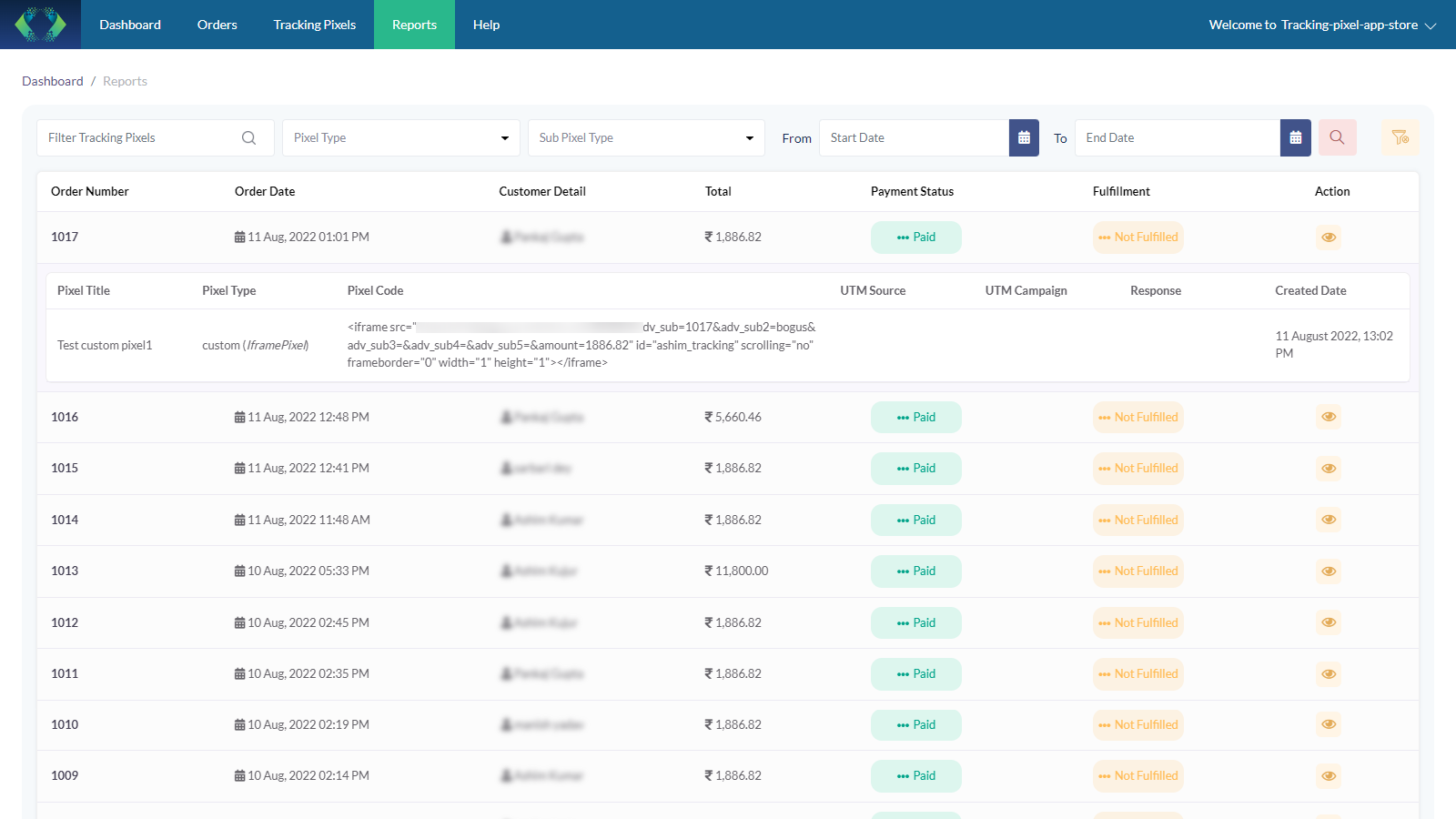Toggle eye view for order 1011
The height and width of the screenshot is (819, 1456).
1329,674
